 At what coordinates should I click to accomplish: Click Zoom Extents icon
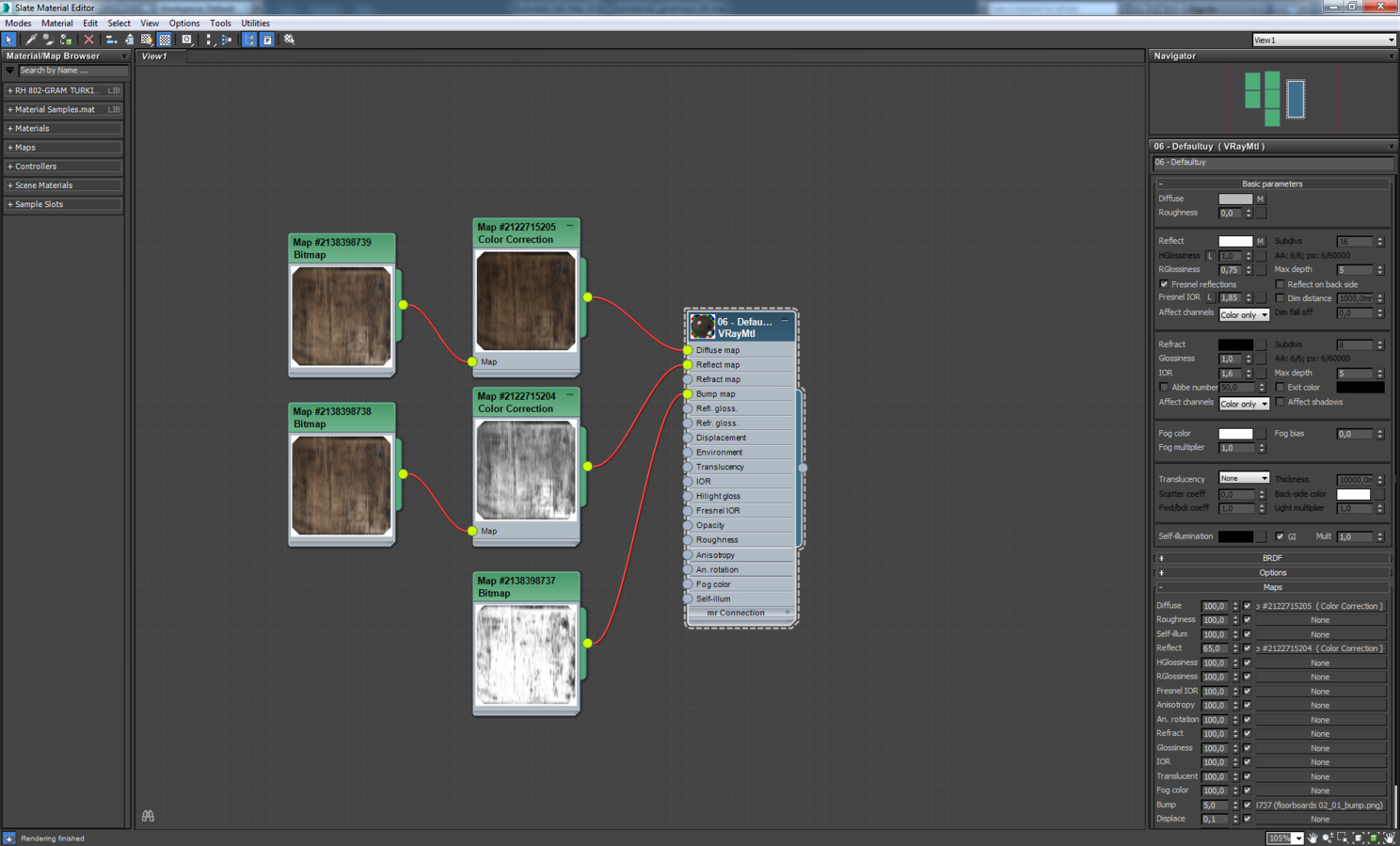[1358, 838]
